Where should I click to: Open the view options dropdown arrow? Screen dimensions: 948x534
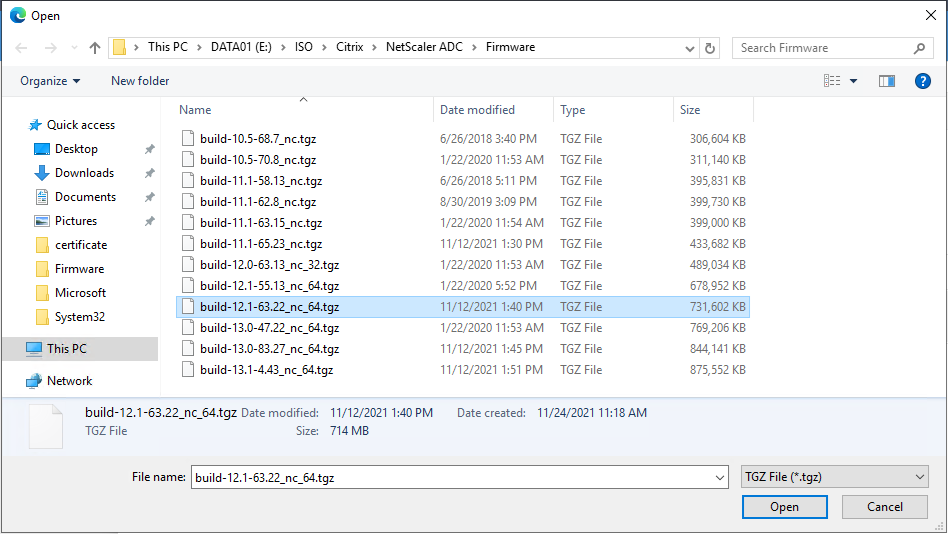(853, 81)
